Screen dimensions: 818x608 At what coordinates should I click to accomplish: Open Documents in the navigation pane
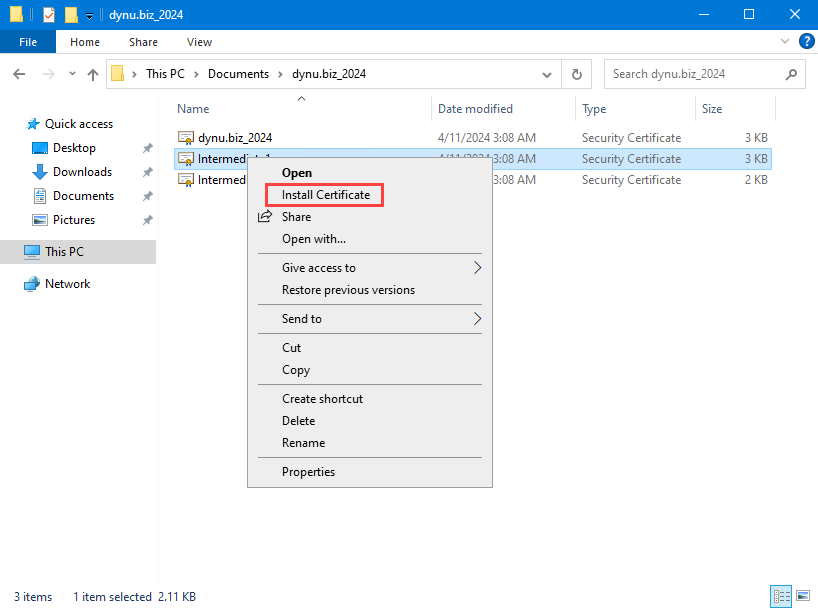(x=83, y=196)
